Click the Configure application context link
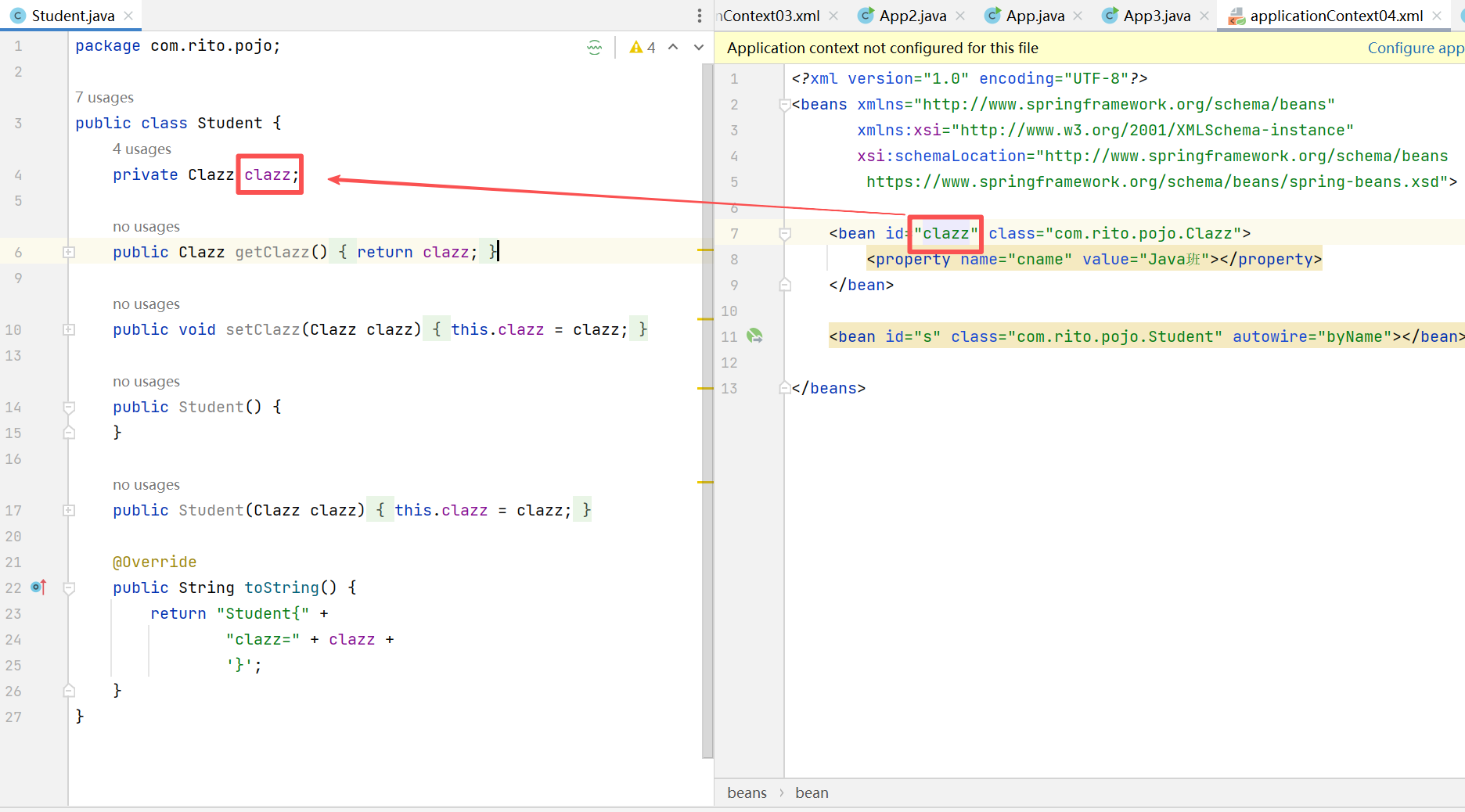 click(1416, 48)
